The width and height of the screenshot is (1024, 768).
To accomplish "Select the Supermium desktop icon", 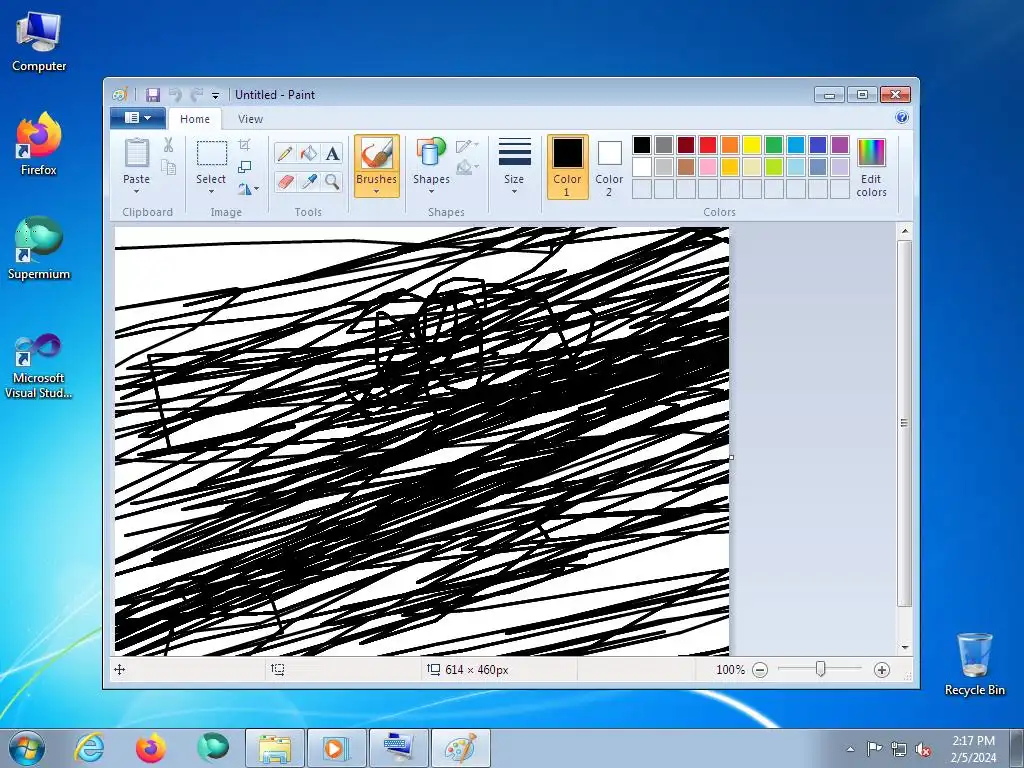I will (39, 248).
